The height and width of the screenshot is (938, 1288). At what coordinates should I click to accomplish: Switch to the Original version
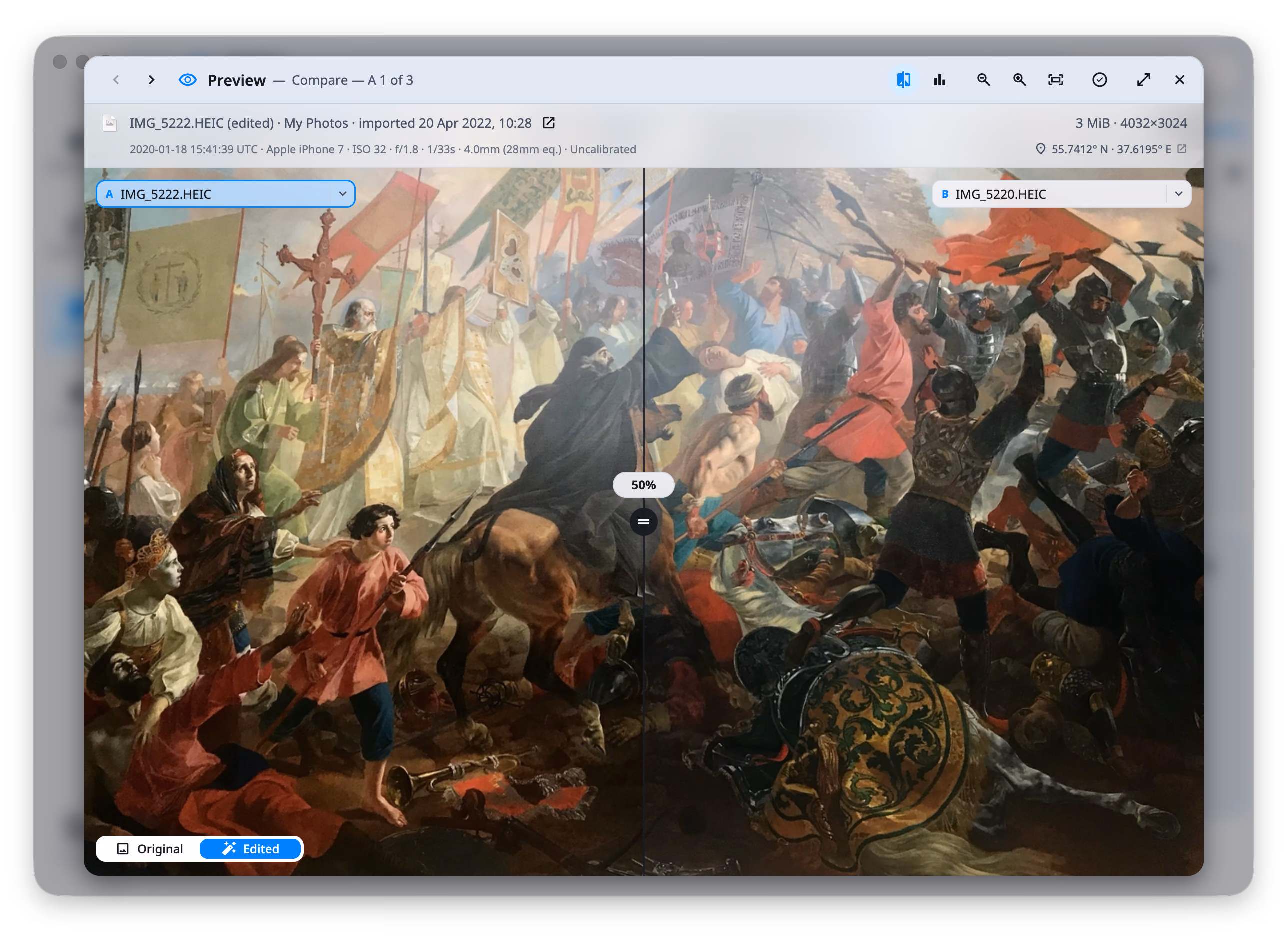click(x=149, y=849)
